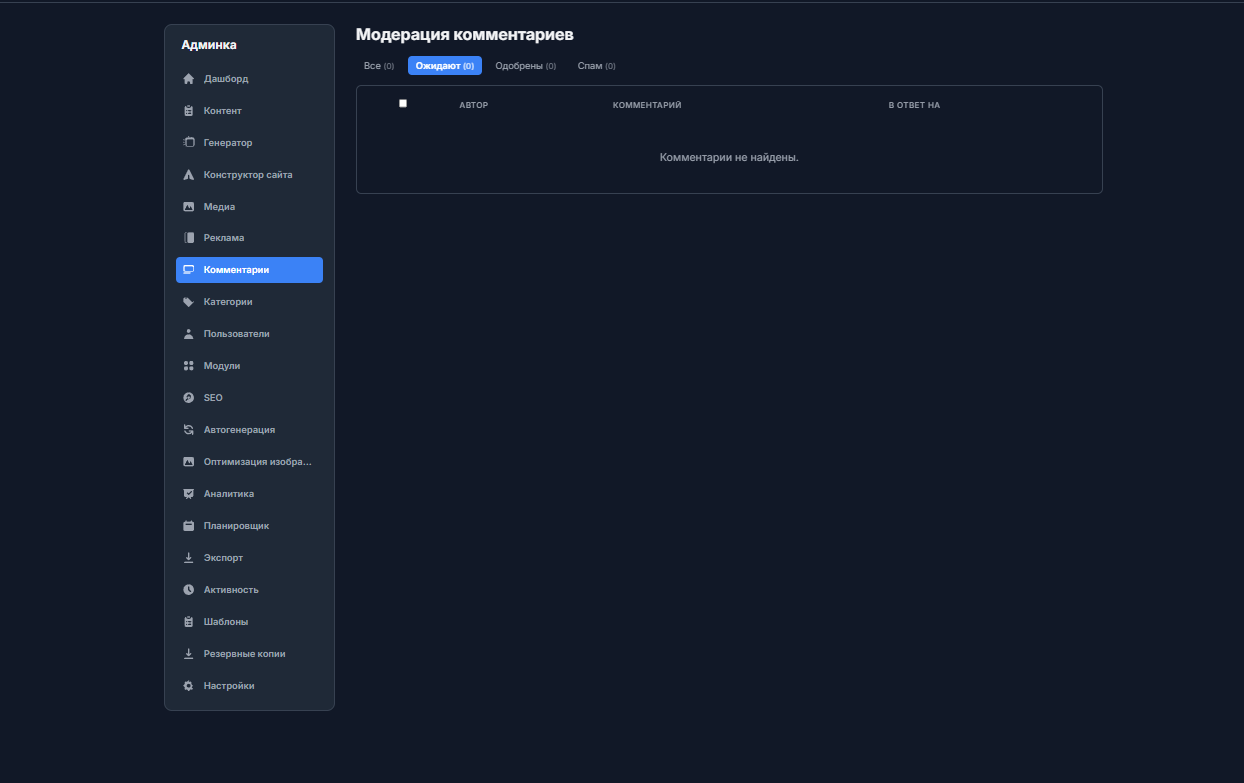Click the Медиа image icon
Screen dimensions: 1244x783
pos(188,207)
